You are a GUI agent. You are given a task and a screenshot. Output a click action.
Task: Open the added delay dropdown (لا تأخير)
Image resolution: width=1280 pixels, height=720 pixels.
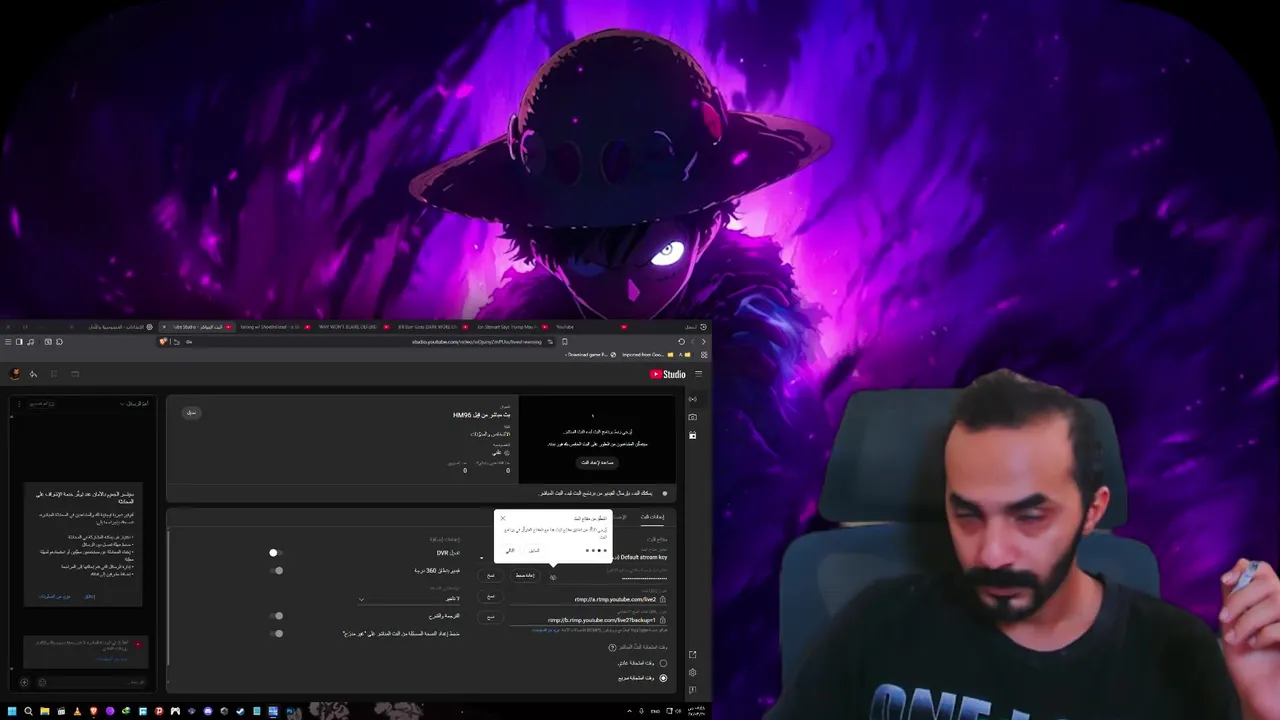pos(411,599)
